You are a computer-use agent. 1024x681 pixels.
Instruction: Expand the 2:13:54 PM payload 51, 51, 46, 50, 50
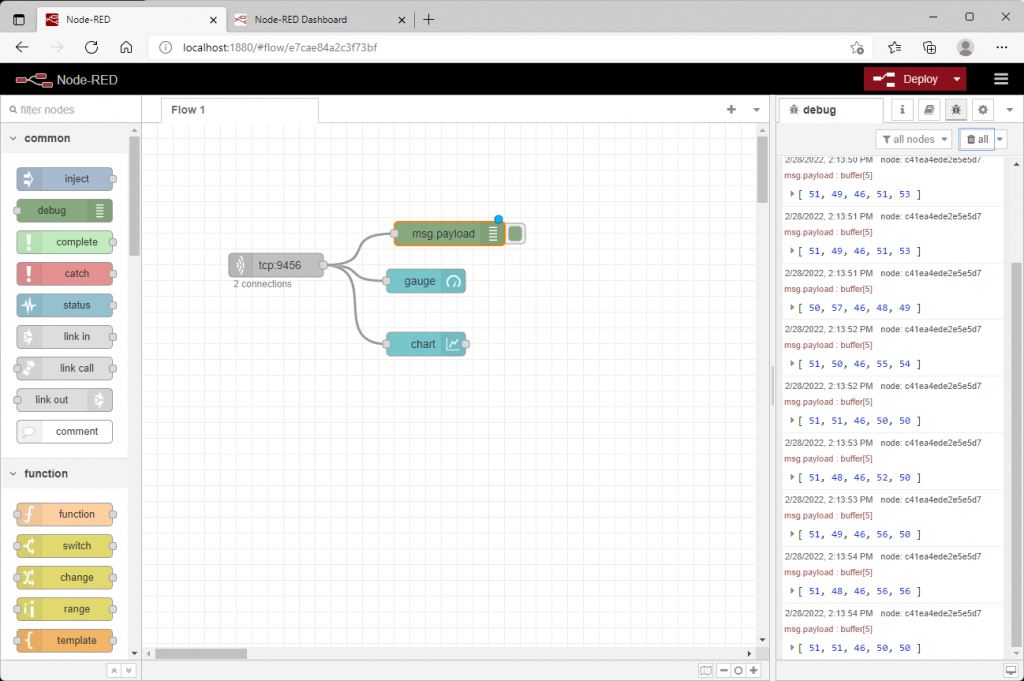point(792,648)
